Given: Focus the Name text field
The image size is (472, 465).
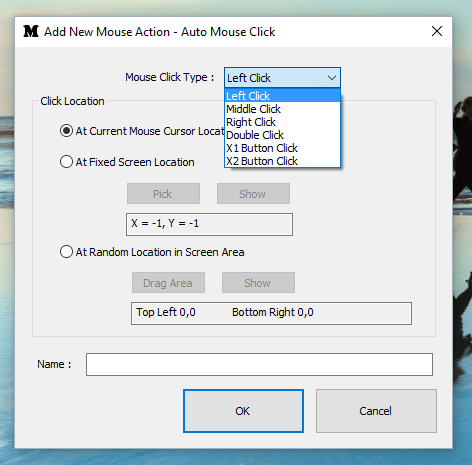Looking at the screenshot, I should [259, 364].
